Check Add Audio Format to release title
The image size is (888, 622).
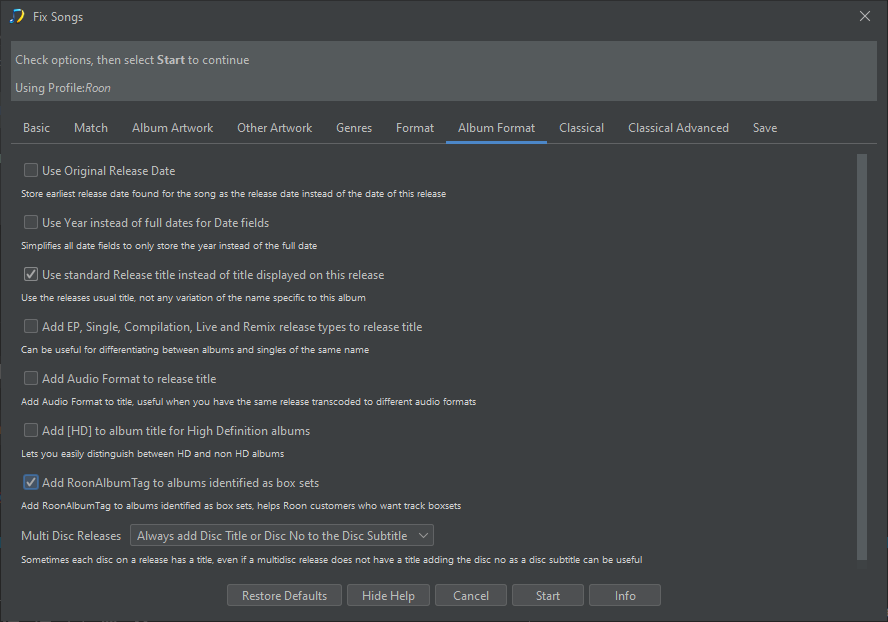(x=31, y=379)
